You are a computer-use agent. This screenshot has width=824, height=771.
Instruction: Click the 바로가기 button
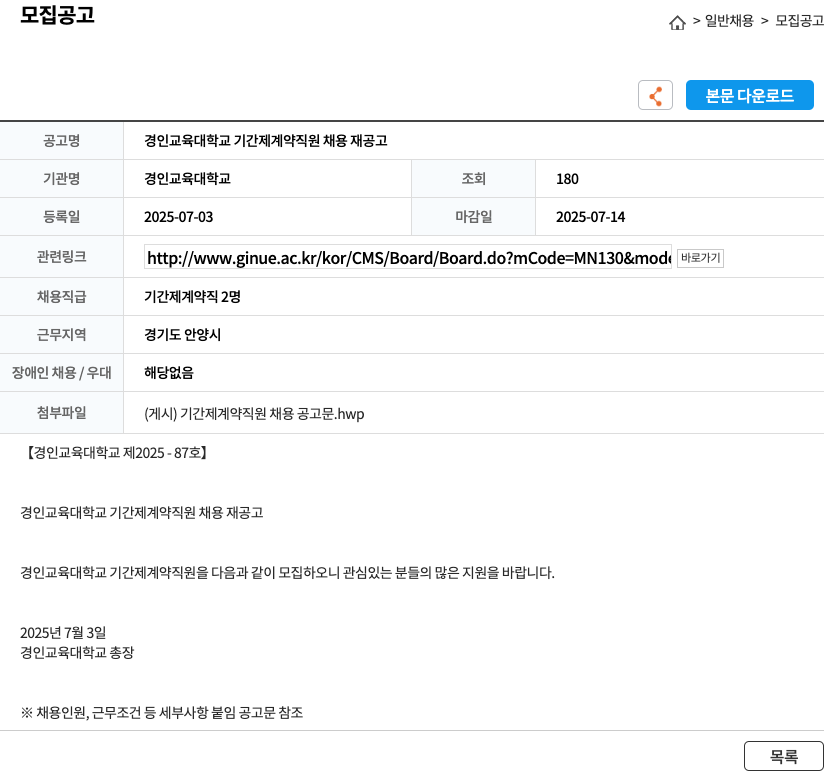pos(700,258)
